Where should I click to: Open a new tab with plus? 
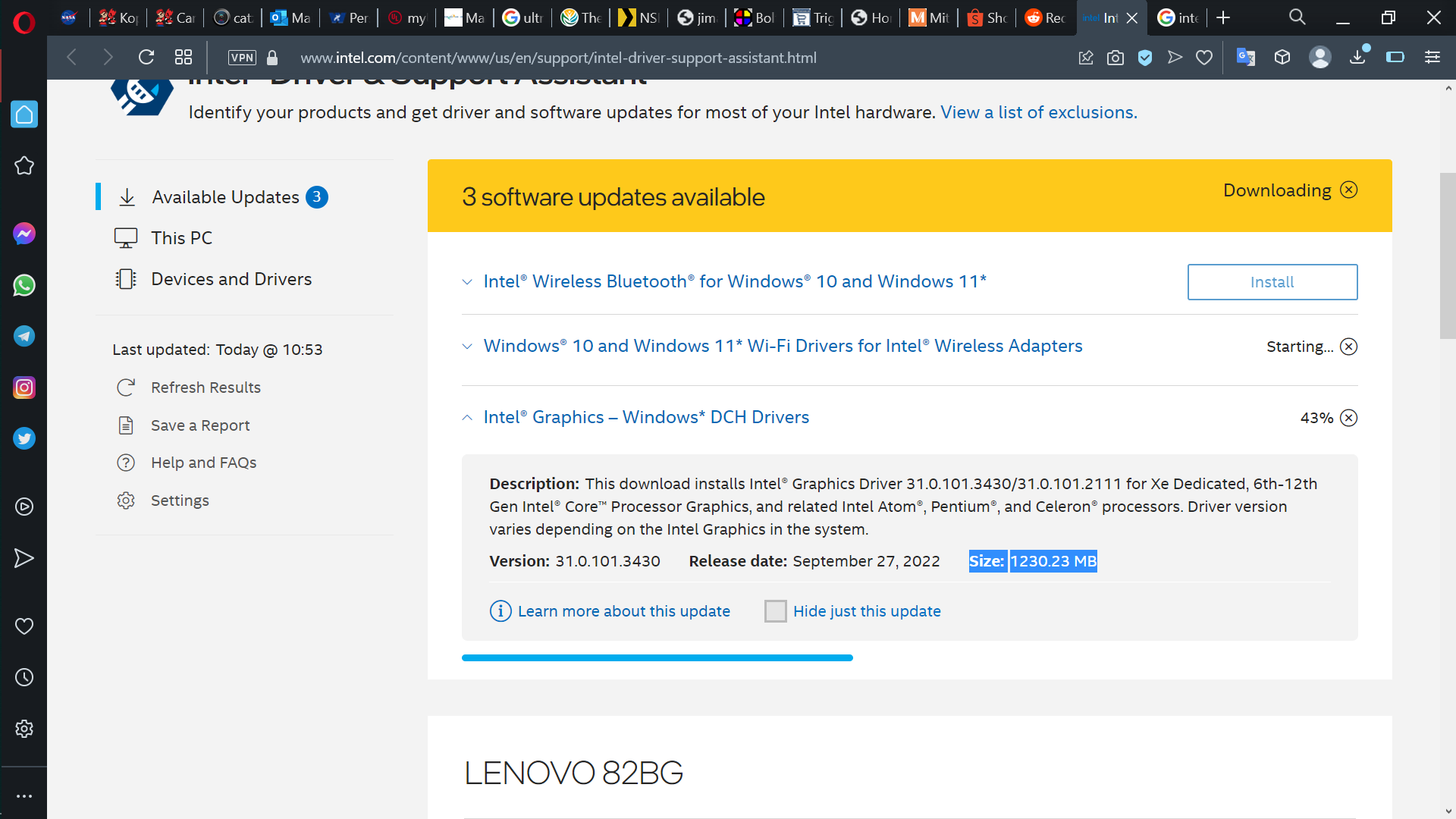coord(1223,17)
